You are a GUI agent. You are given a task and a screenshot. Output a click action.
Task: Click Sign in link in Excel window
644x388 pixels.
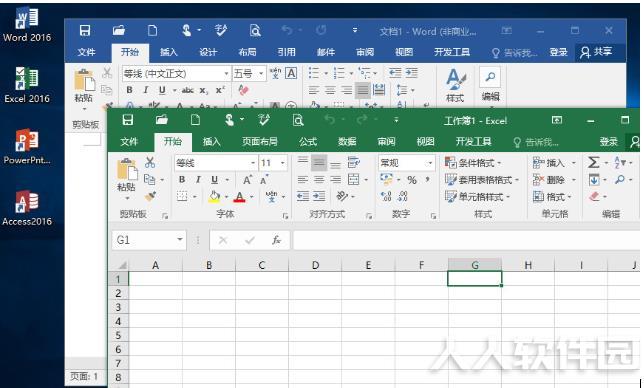(609, 142)
